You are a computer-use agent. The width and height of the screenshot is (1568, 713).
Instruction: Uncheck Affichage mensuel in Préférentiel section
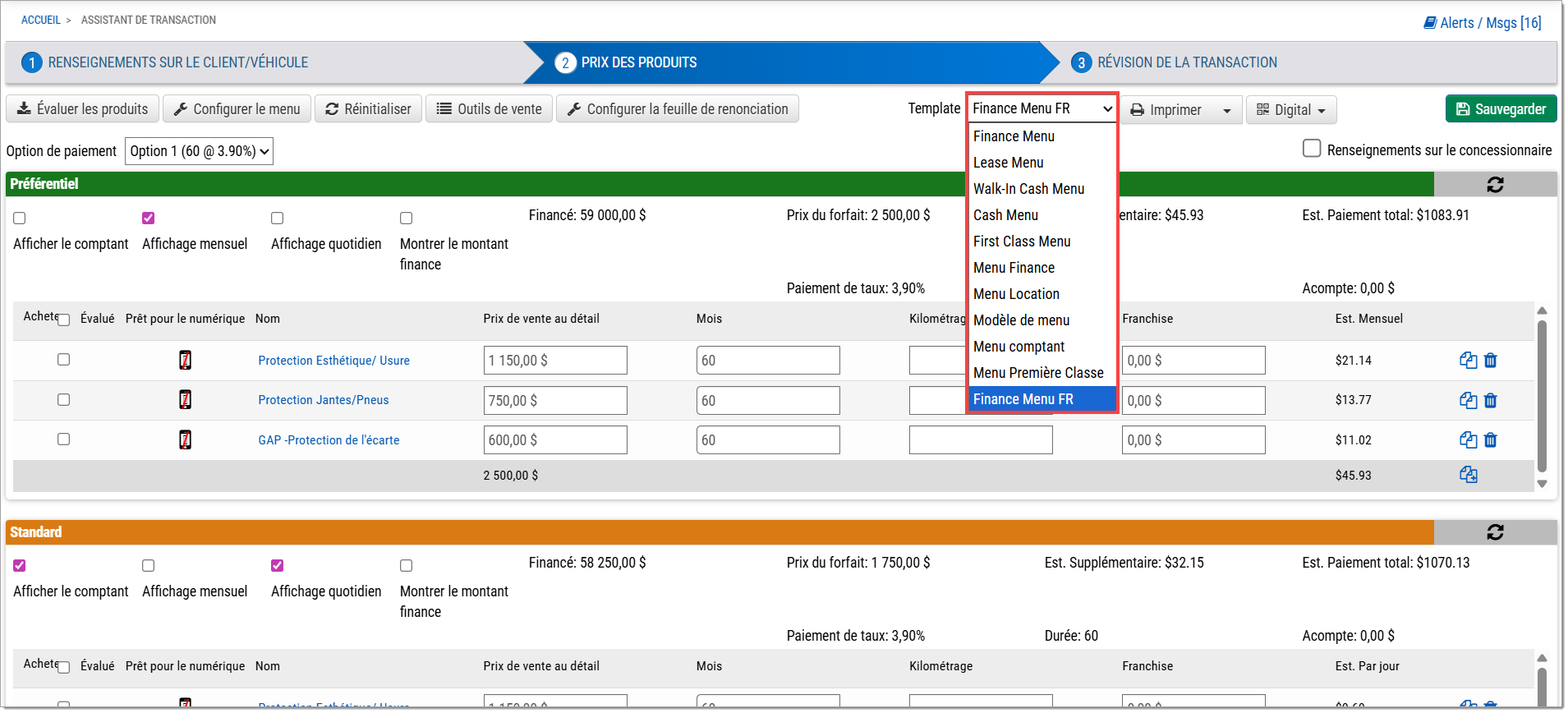[148, 218]
